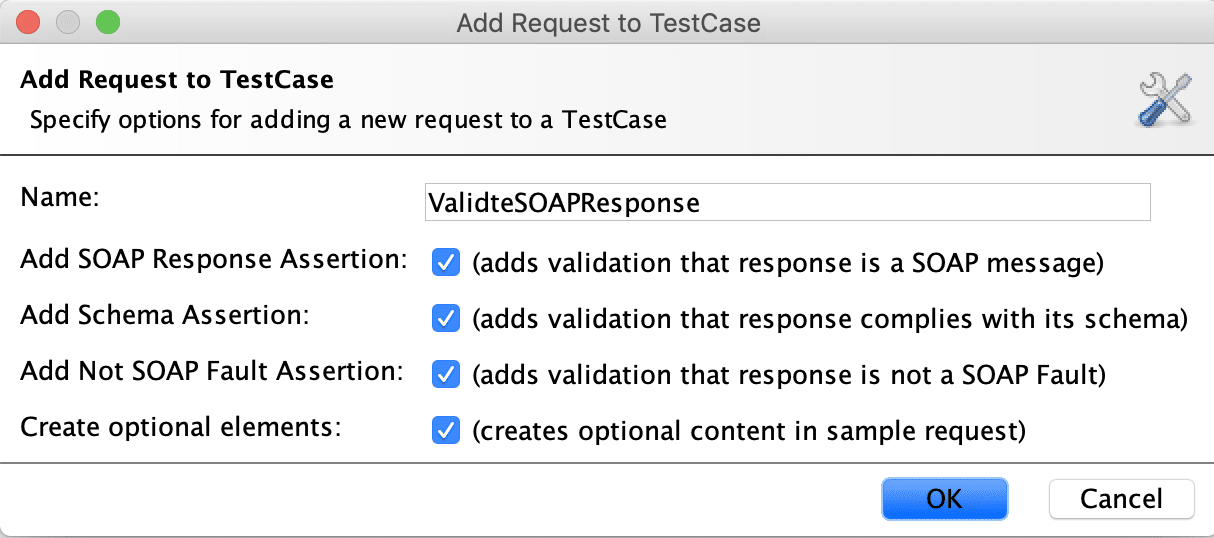Click the gray minimize window button

[x=67, y=21]
